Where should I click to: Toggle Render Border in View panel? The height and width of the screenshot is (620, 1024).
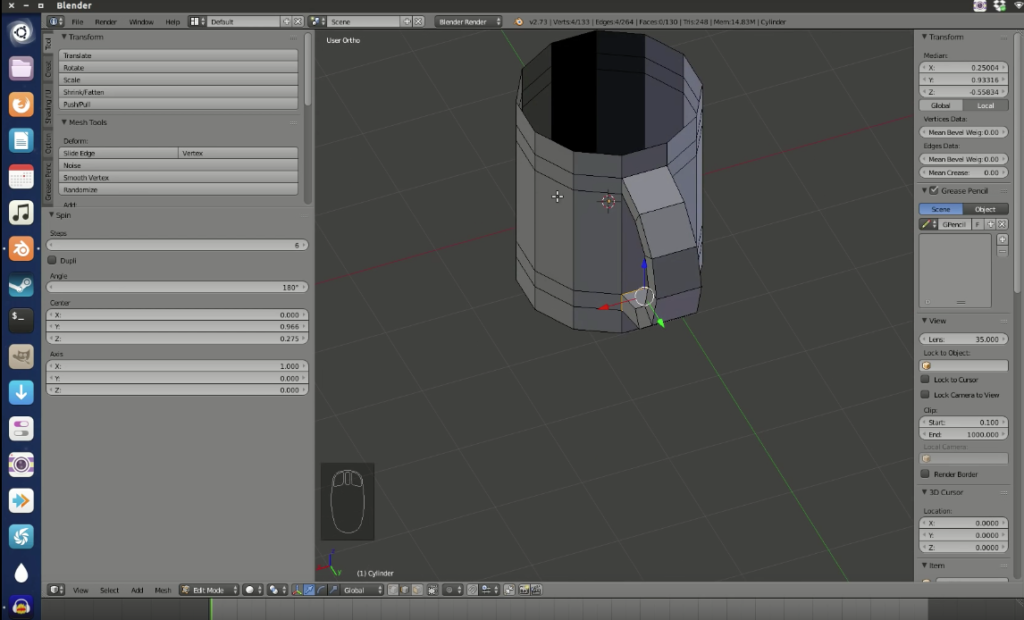point(925,473)
